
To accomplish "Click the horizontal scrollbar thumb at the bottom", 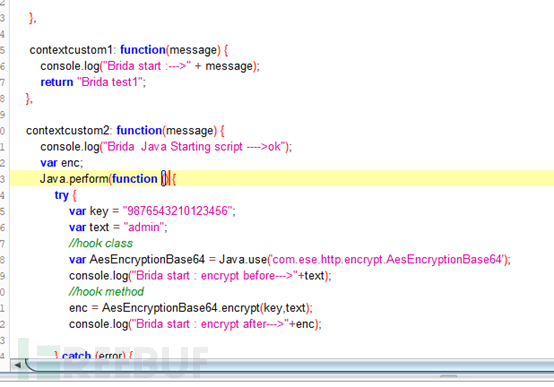I will [290, 365].
